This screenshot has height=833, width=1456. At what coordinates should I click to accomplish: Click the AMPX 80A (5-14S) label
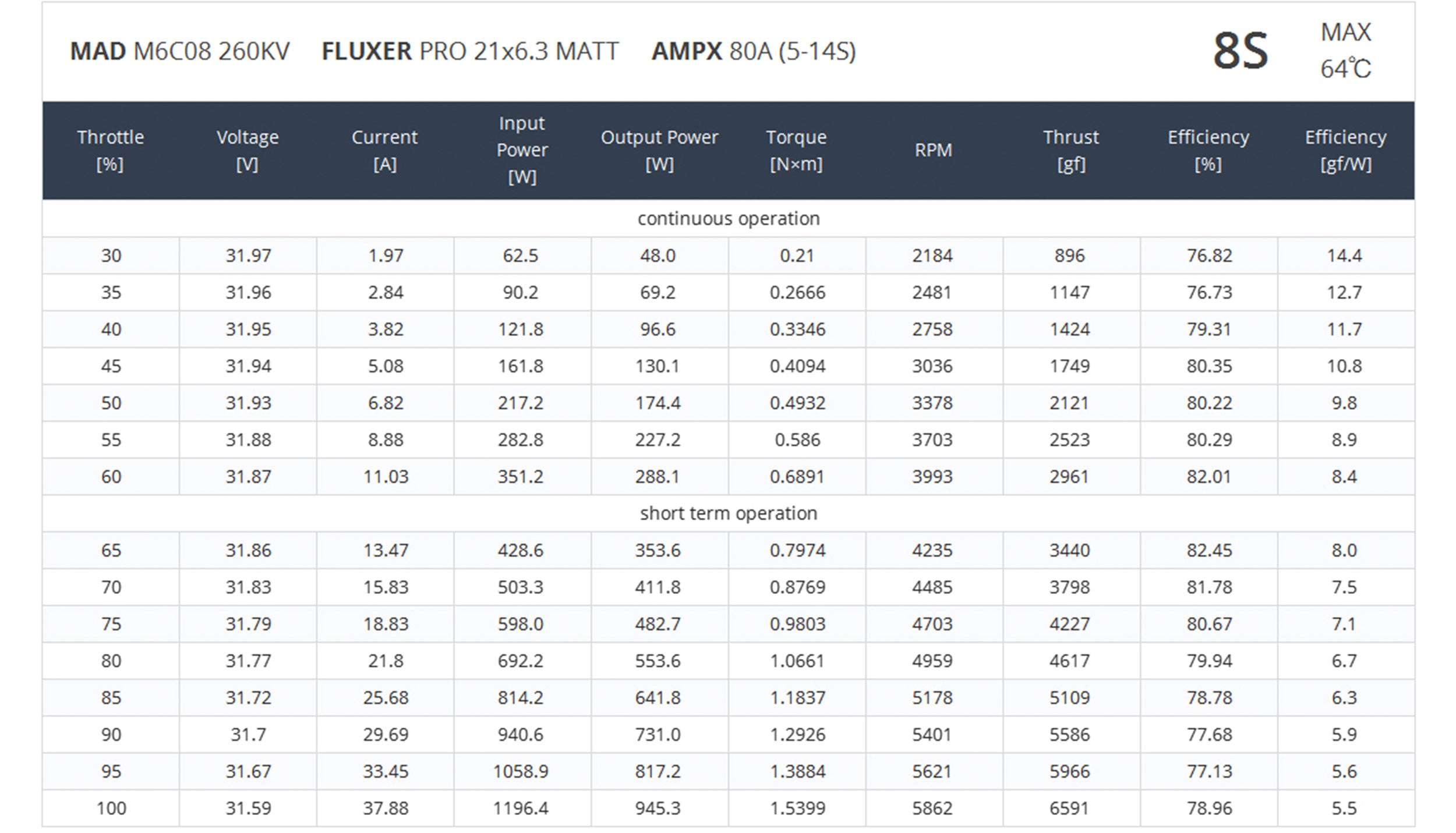[x=754, y=51]
